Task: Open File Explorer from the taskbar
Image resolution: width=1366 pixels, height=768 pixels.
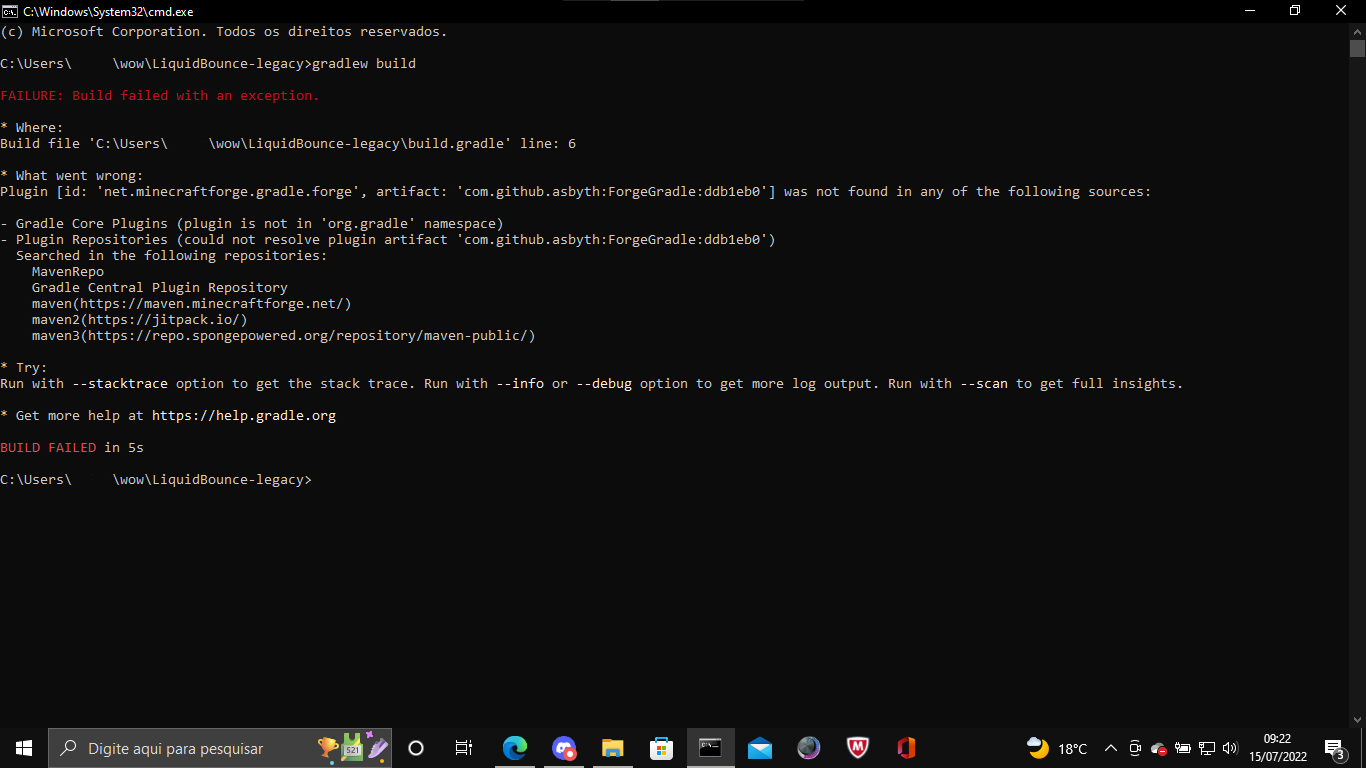Action: [x=613, y=748]
